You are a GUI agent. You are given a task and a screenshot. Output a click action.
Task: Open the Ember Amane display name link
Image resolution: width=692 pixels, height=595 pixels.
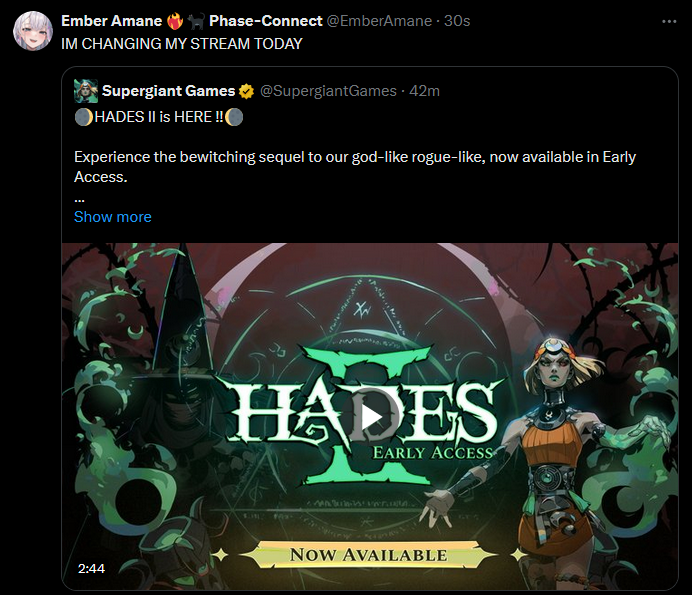click(x=112, y=21)
